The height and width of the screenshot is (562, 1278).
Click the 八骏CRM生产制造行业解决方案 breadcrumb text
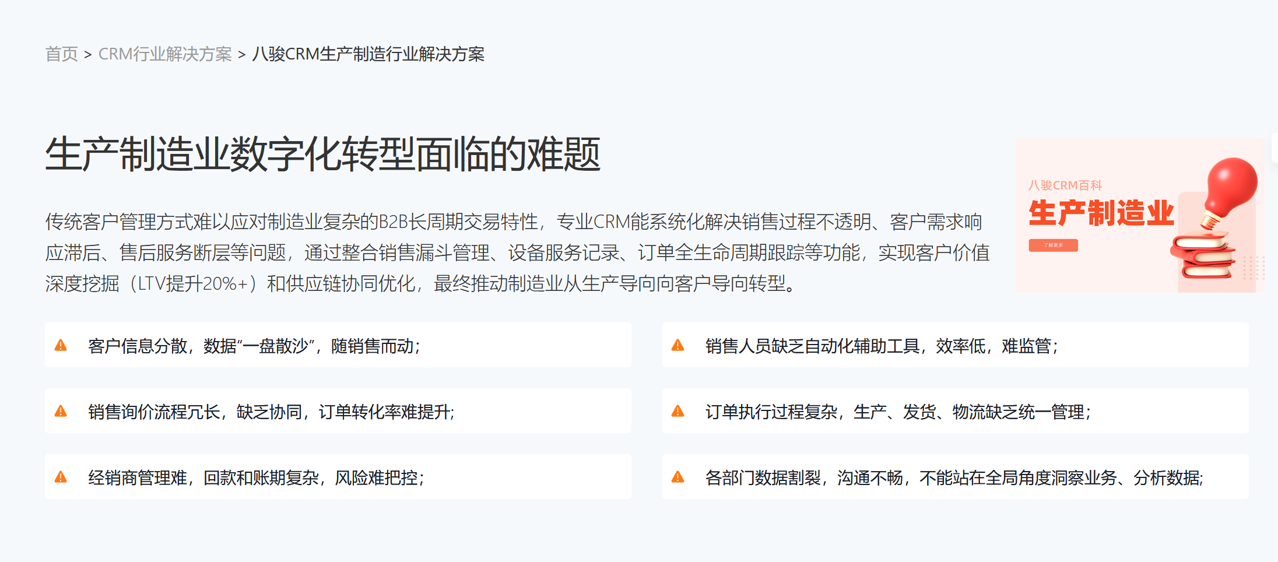[x=368, y=54]
